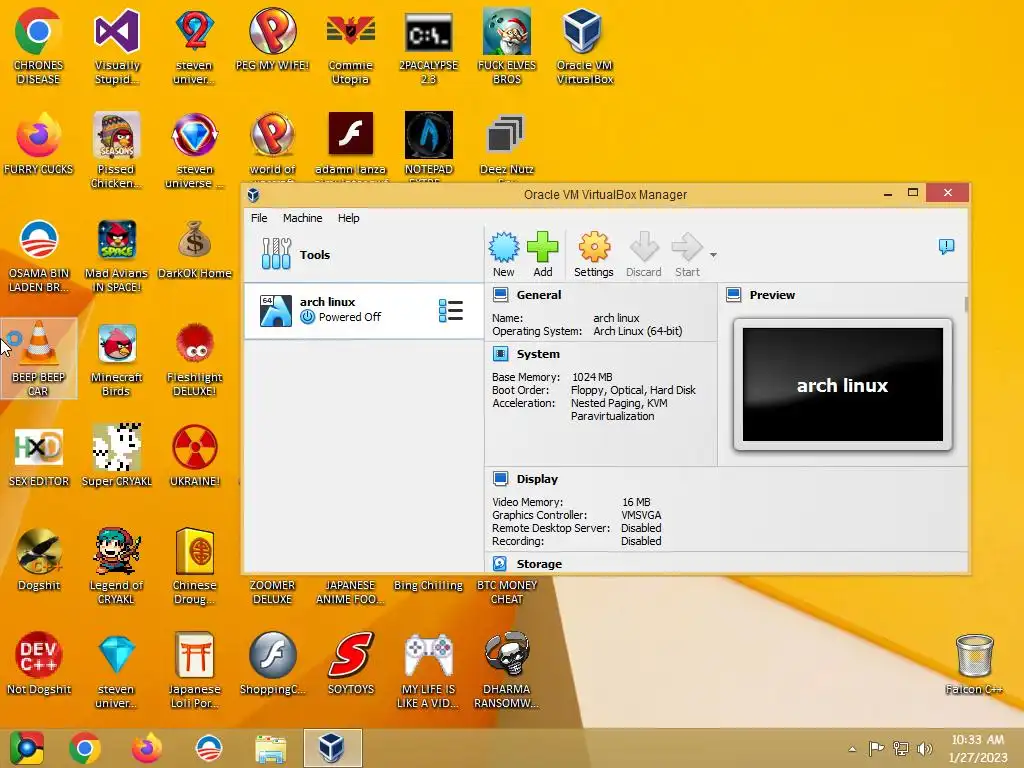Image resolution: width=1024 pixels, height=768 pixels.
Task: Select the UKRAINE! radiation icon
Action: click(195, 455)
